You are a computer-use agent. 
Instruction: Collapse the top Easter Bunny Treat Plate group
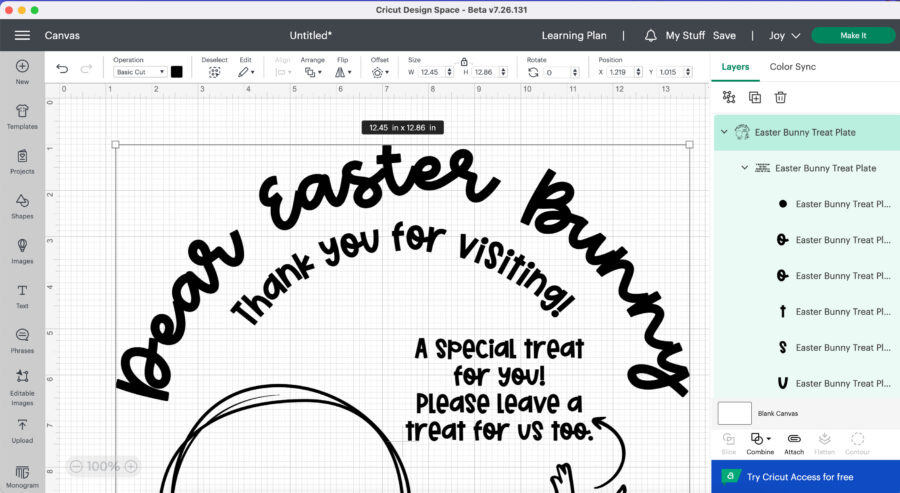tap(724, 132)
